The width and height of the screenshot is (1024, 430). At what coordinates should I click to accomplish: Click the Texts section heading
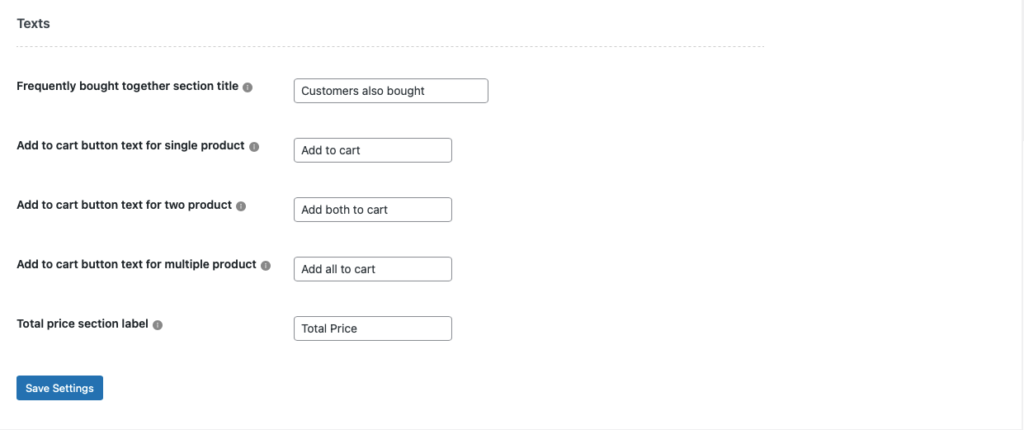(x=33, y=24)
